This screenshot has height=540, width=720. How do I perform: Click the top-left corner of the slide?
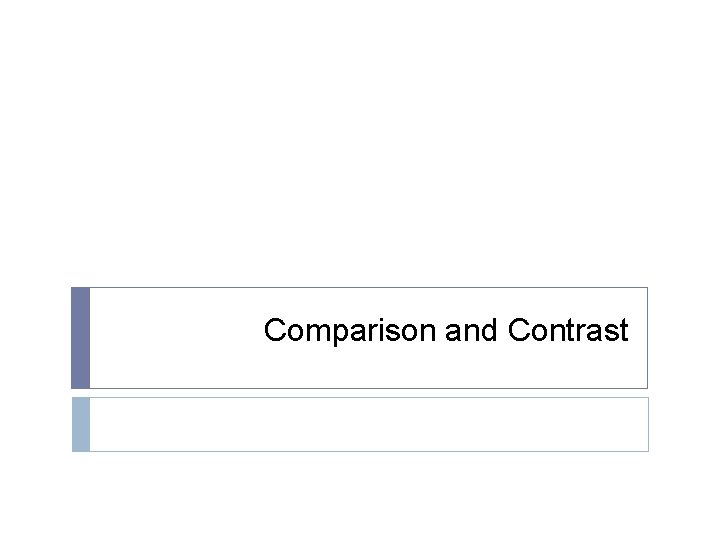coord(4,4)
